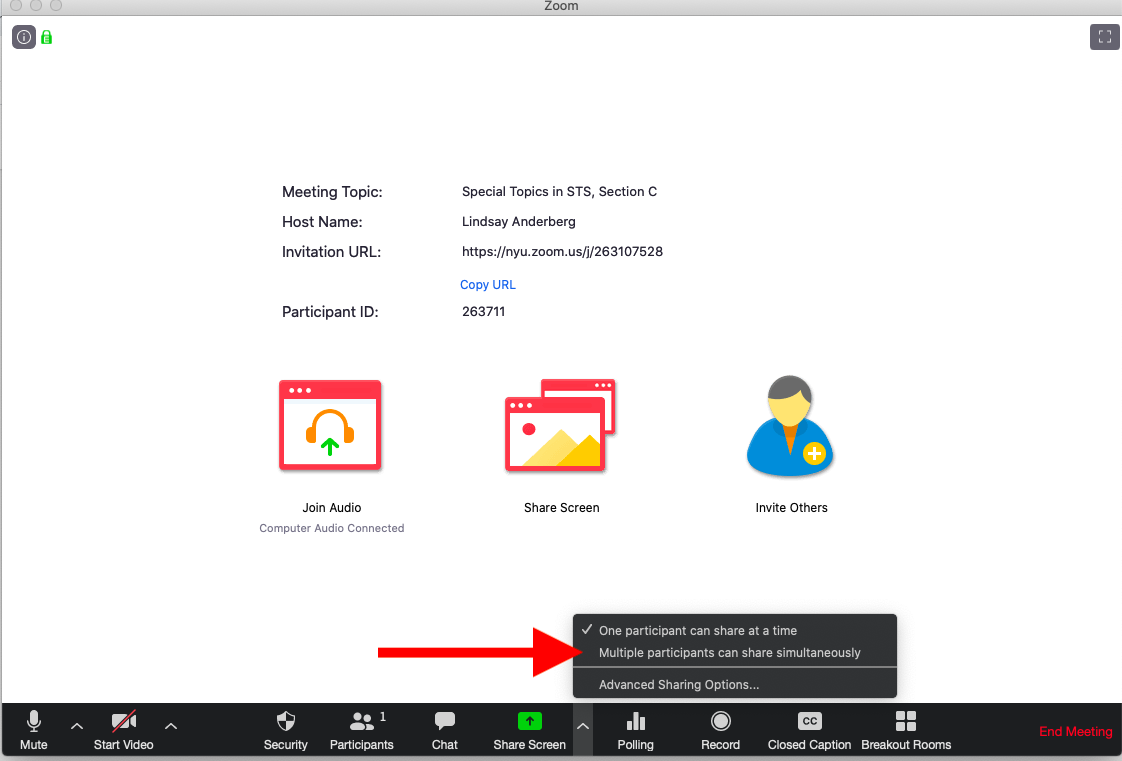The image size is (1122, 761).
Task: Click the Copy URL link
Action: tap(487, 285)
